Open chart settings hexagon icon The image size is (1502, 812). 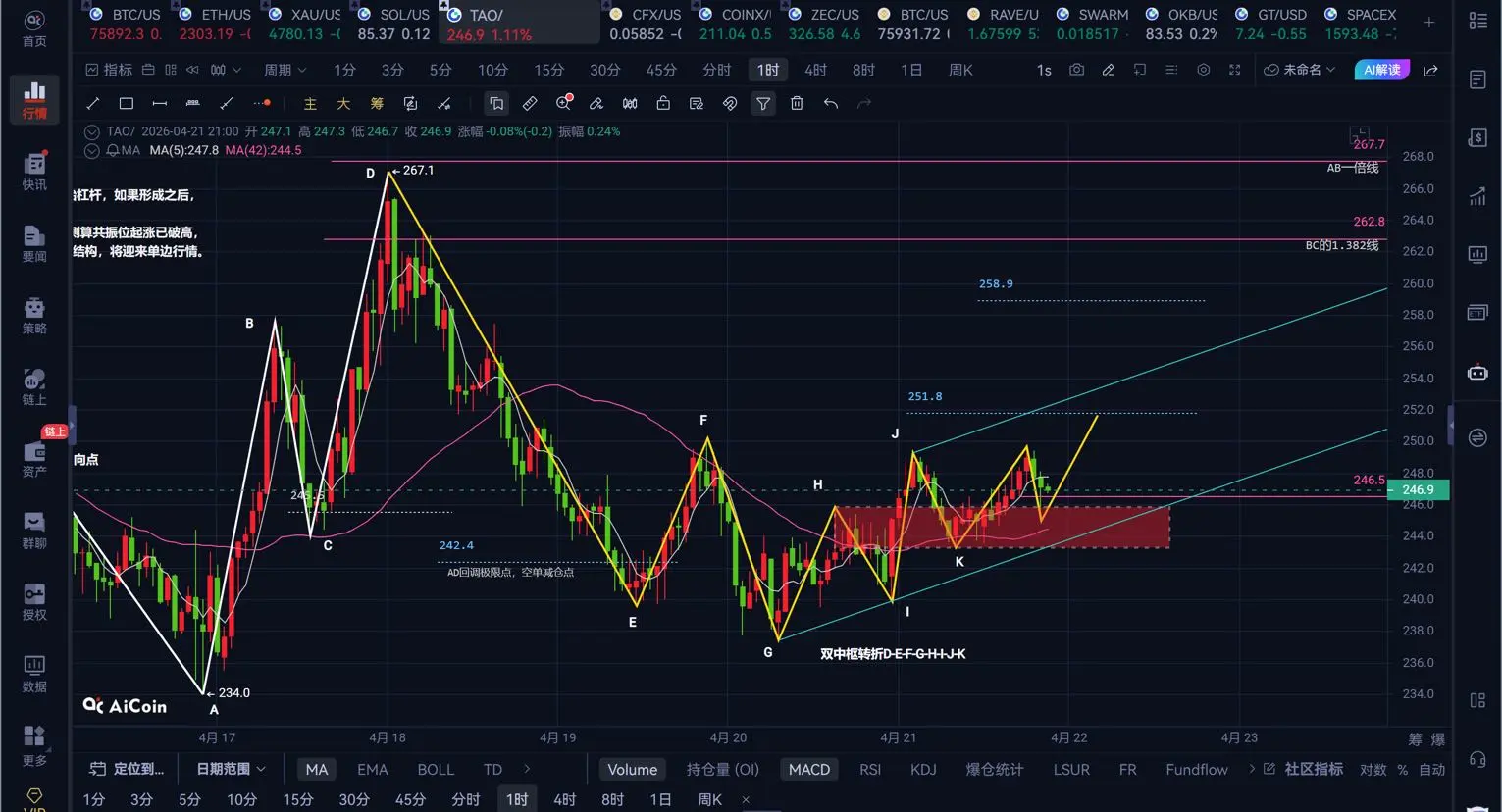(1204, 70)
